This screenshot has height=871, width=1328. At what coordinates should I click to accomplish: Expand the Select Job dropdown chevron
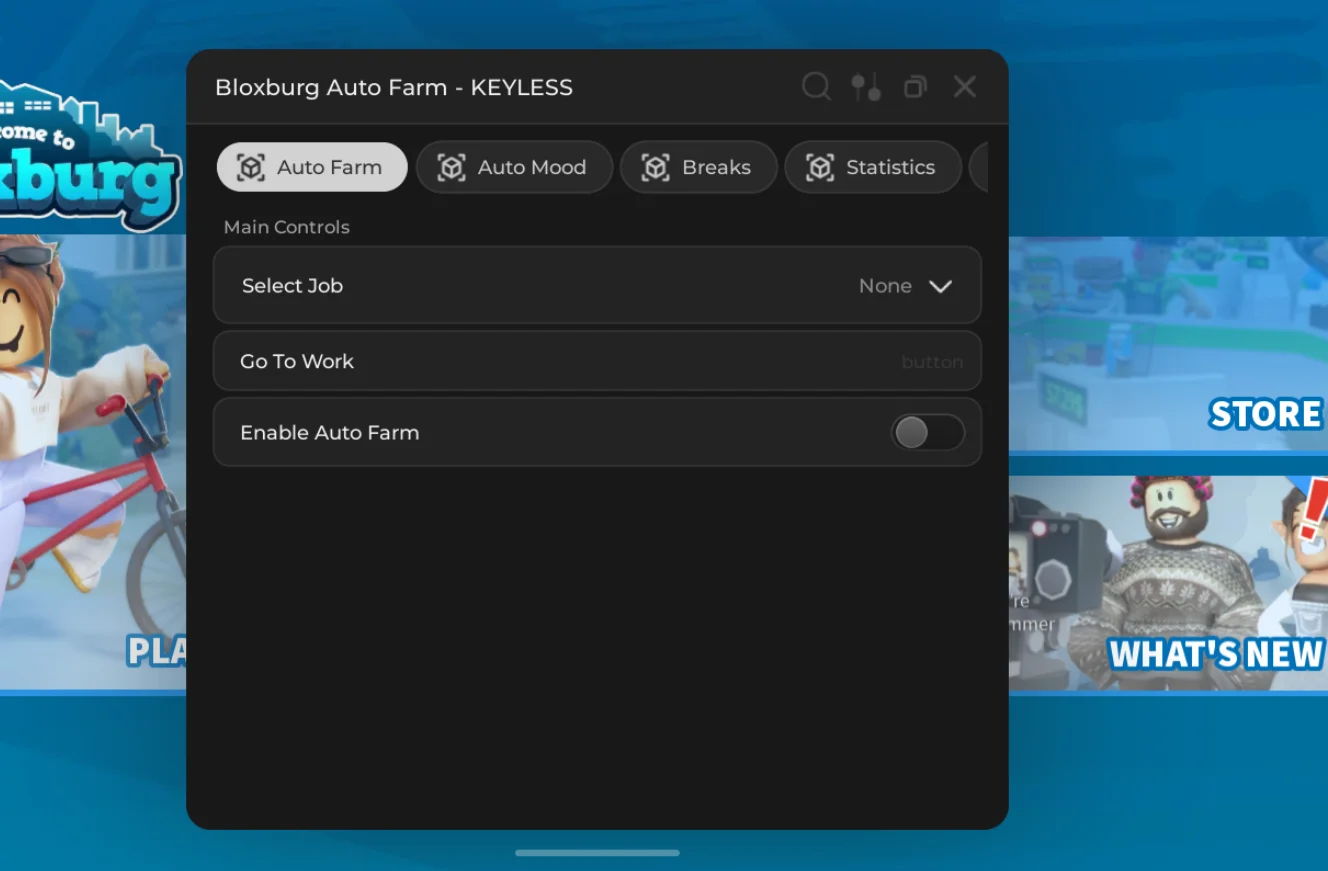[940, 286]
